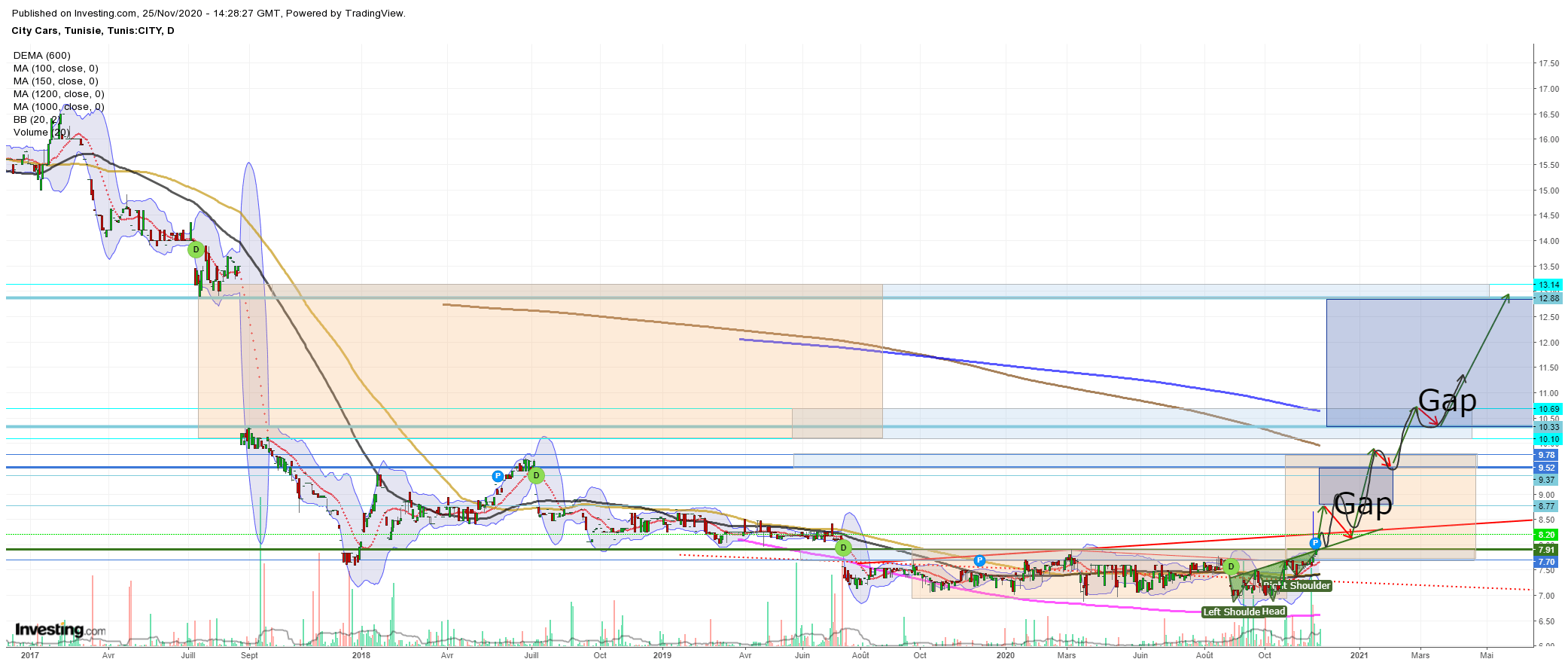Click the Right Shoulder pattern label
1568x665 pixels.
[1297, 585]
